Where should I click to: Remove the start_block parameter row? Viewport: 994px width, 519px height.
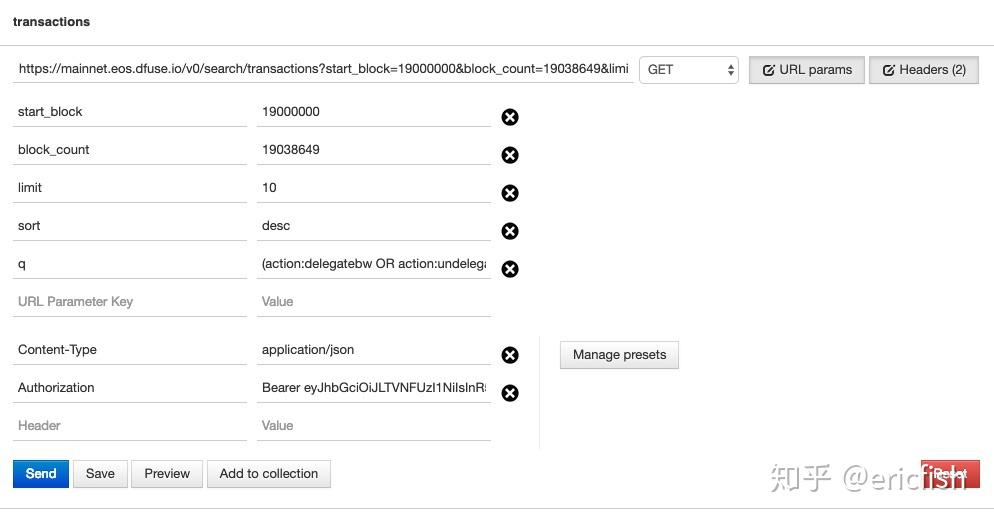pyautogui.click(x=510, y=117)
